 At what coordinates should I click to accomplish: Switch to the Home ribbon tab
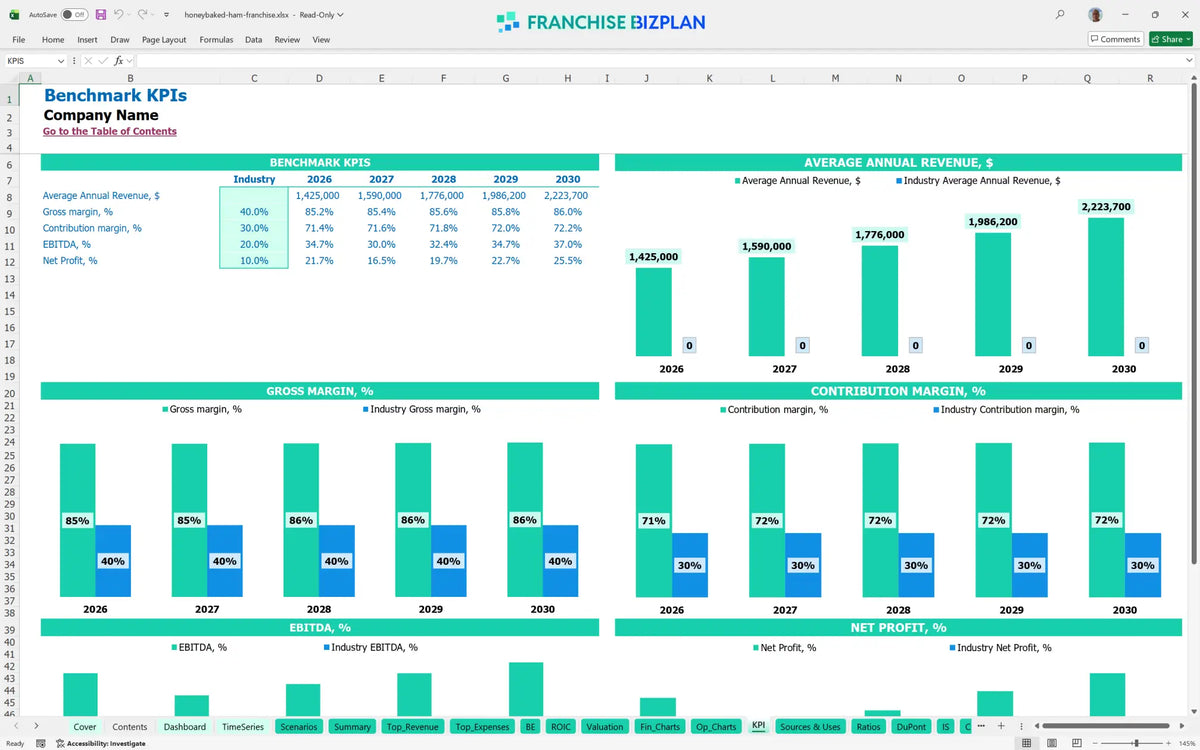[x=53, y=40]
